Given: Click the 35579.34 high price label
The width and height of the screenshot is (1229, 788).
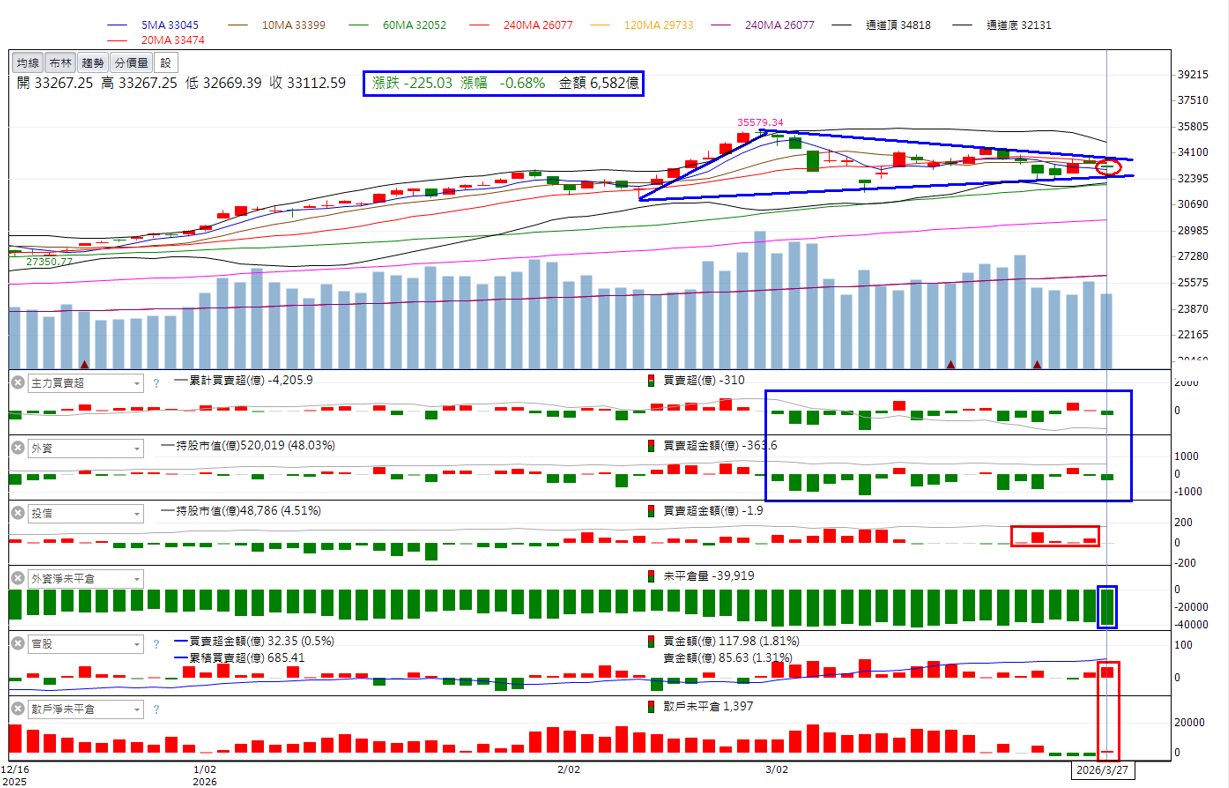Looking at the screenshot, I should 760,122.
